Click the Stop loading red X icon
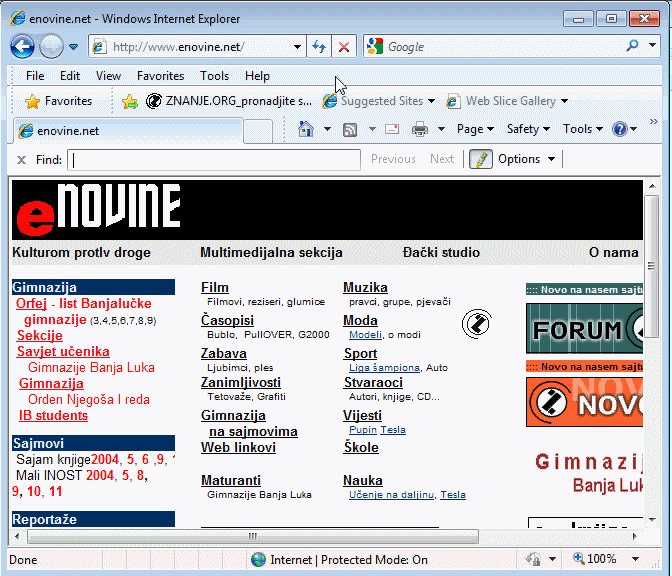This screenshot has width=672, height=576. tap(344, 47)
